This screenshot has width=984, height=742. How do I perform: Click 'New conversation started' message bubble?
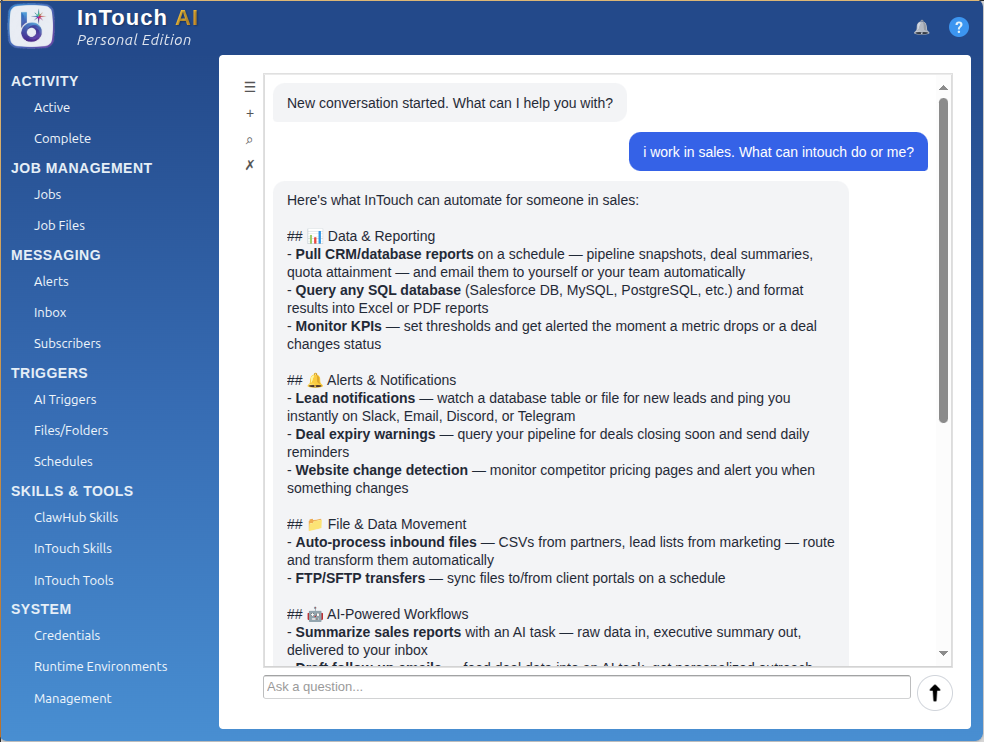point(450,103)
